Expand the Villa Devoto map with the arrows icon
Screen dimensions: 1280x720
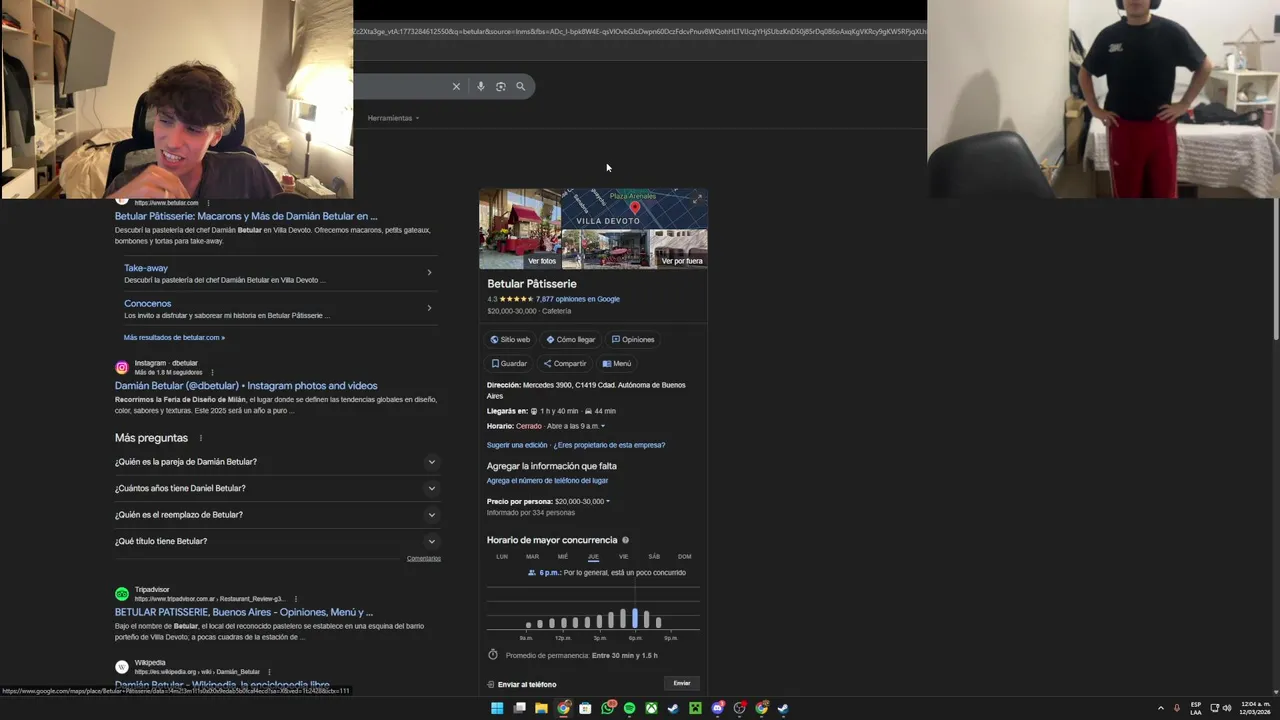click(x=698, y=199)
